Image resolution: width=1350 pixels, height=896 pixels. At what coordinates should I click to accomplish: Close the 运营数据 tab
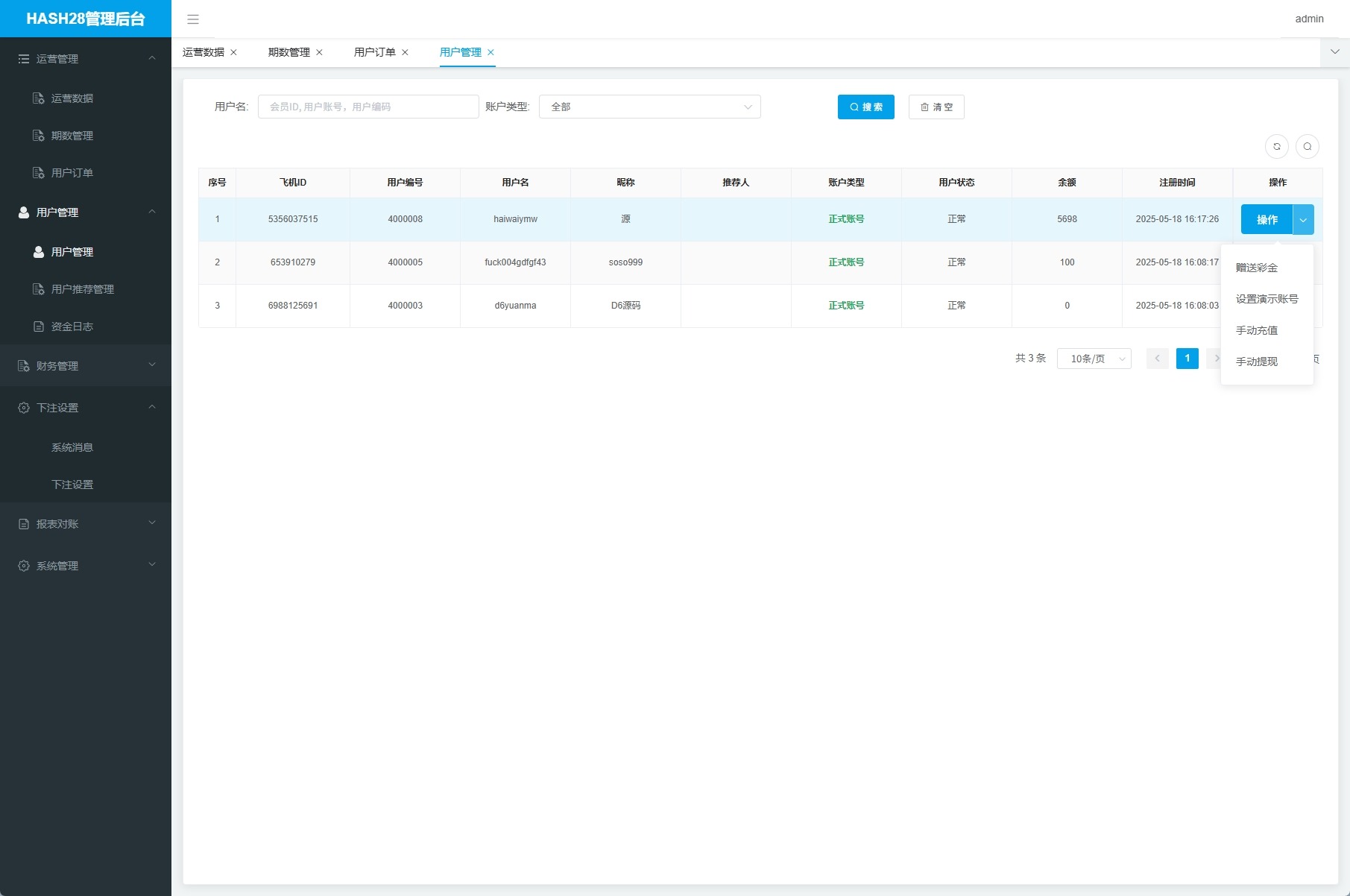click(x=233, y=52)
